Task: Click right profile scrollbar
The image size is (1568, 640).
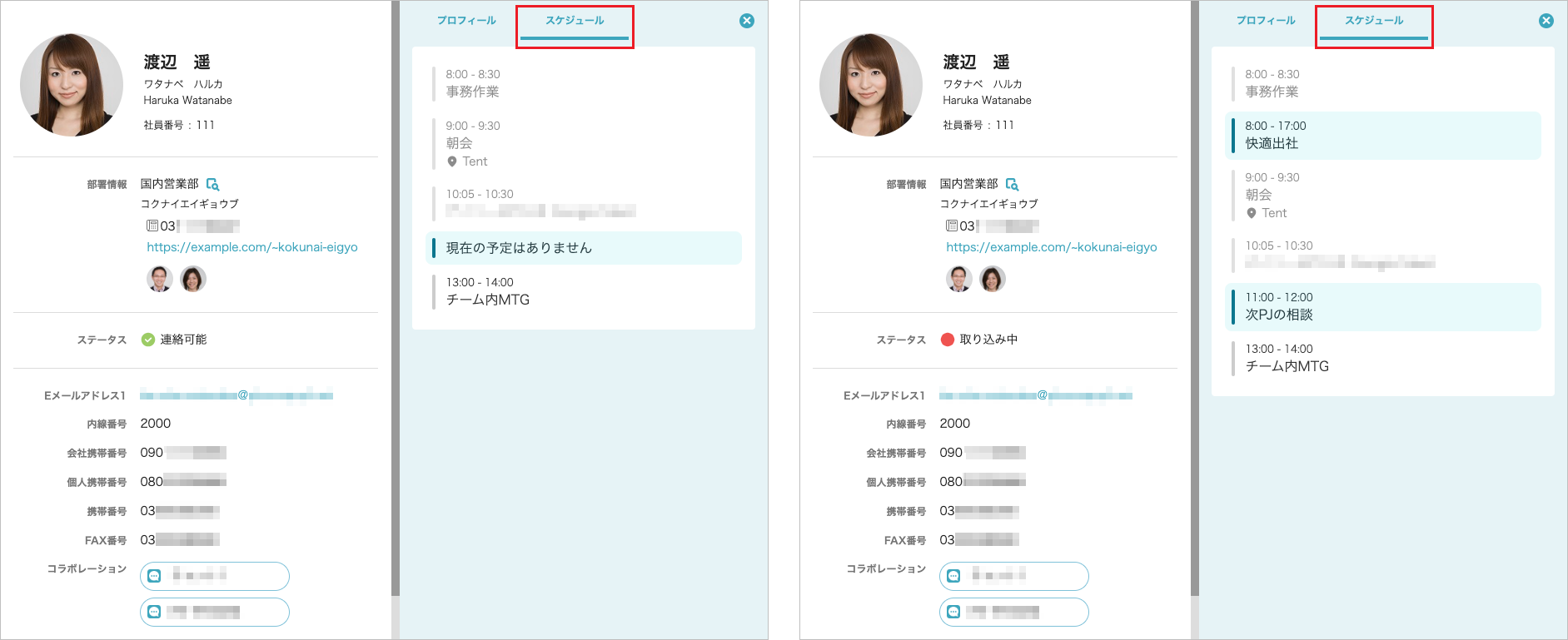Action: (x=1195, y=298)
